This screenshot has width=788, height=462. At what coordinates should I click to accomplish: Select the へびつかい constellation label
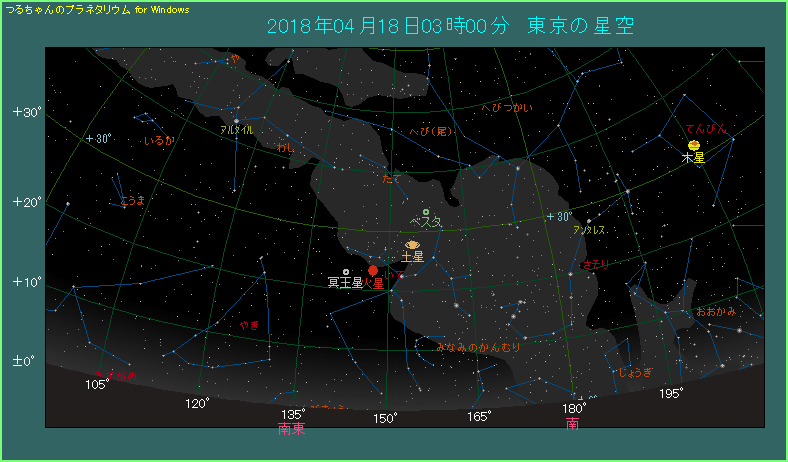point(507,107)
